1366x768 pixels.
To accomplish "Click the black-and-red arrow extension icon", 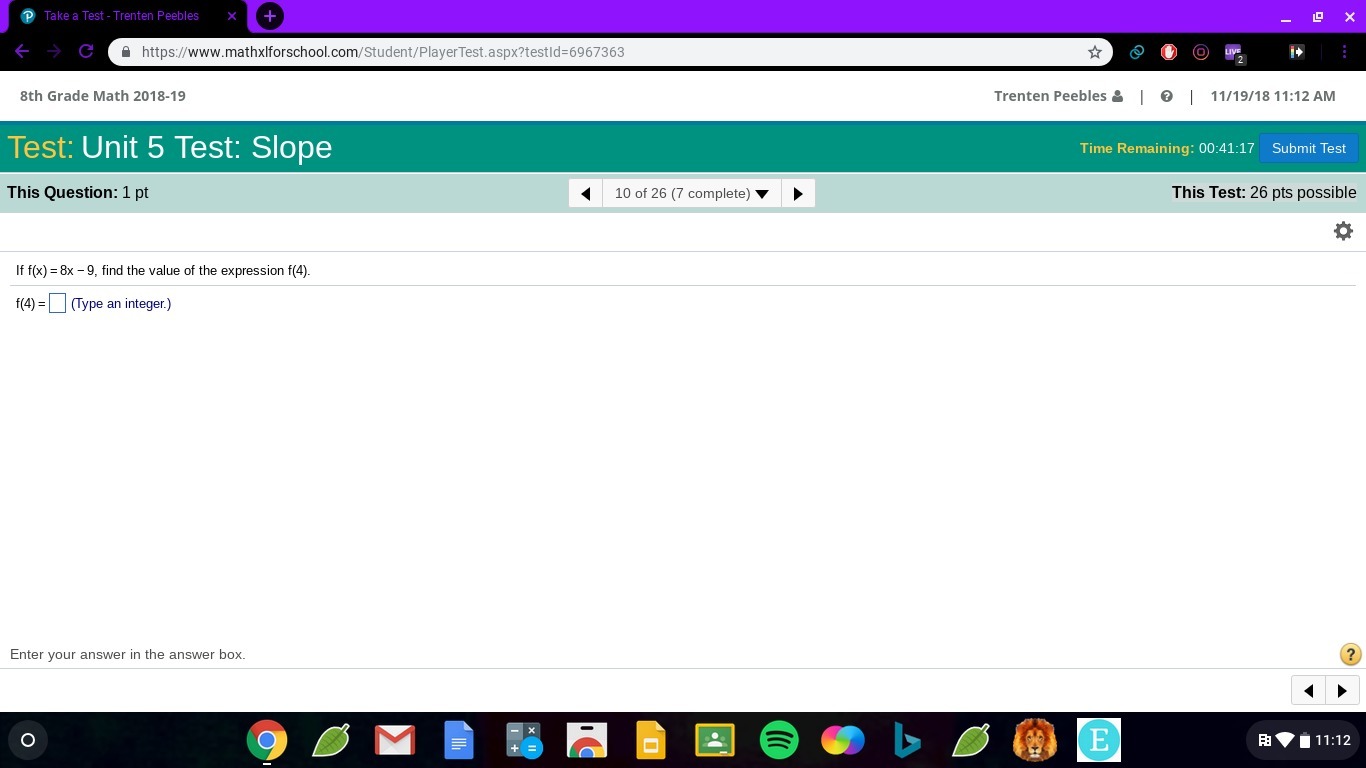I will [1297, 52].
